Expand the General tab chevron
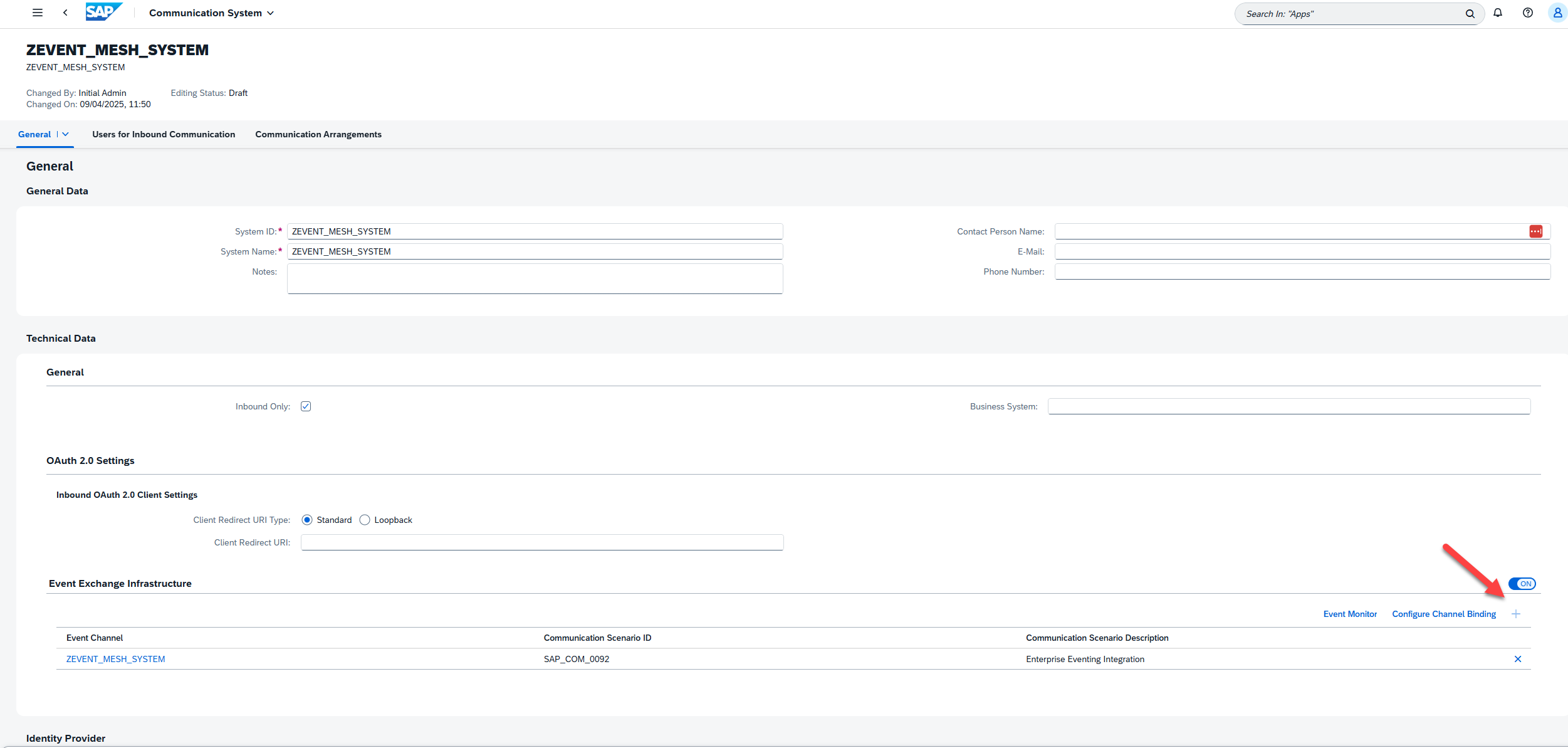This screenshot has width=1568, height=748. pos(65,134)
